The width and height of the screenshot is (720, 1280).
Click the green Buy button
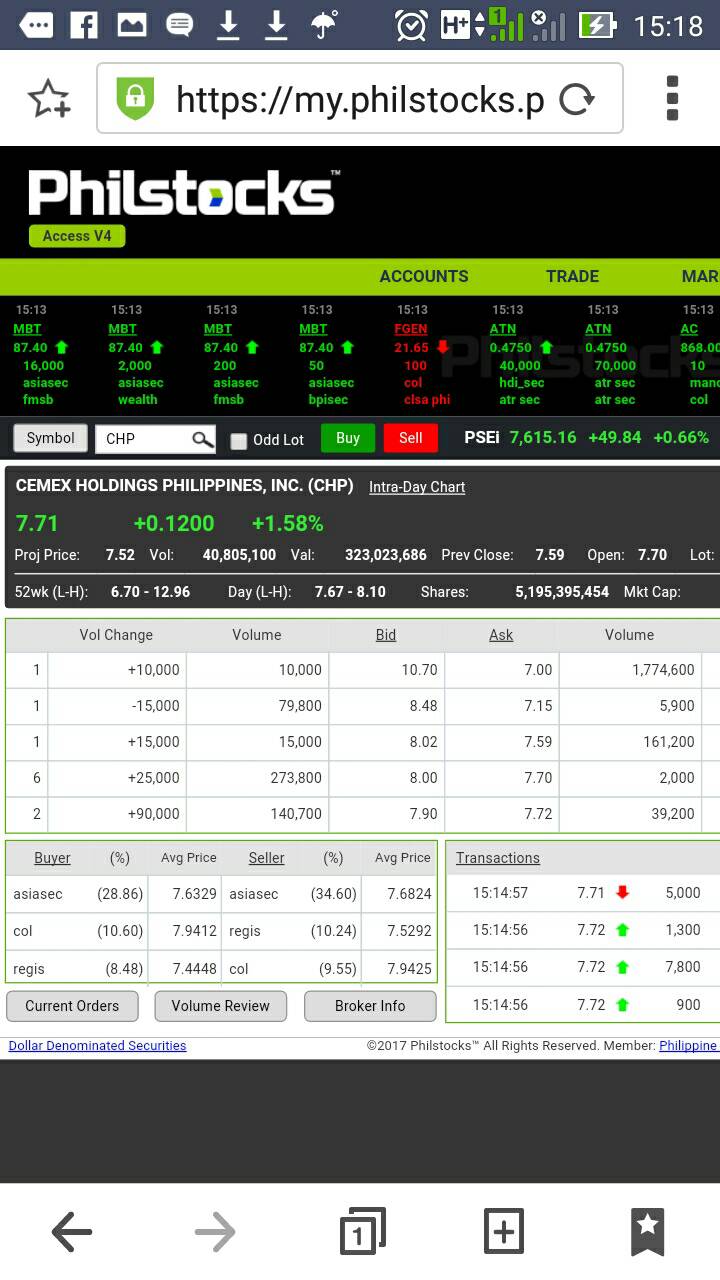coord(348,438)
